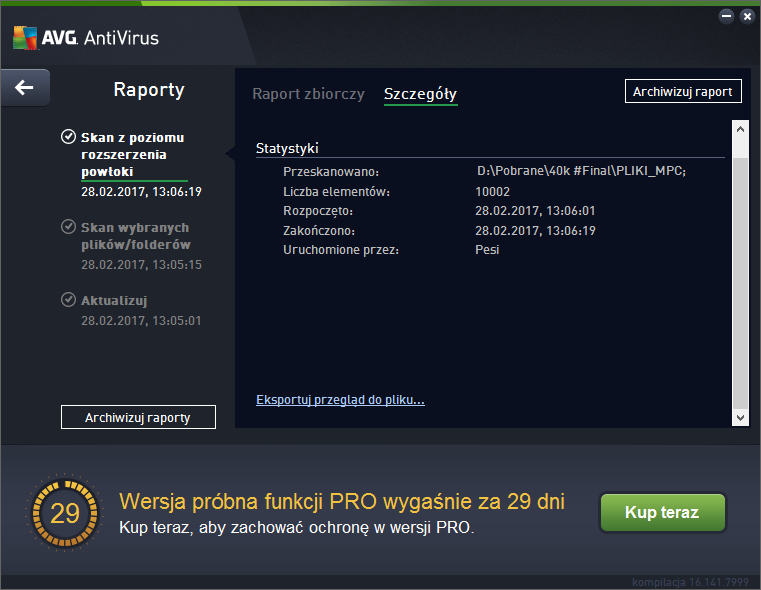Viewport: 761px width, 590px height.
Task: Click Archiwizuj raport button
Action: 683,91
